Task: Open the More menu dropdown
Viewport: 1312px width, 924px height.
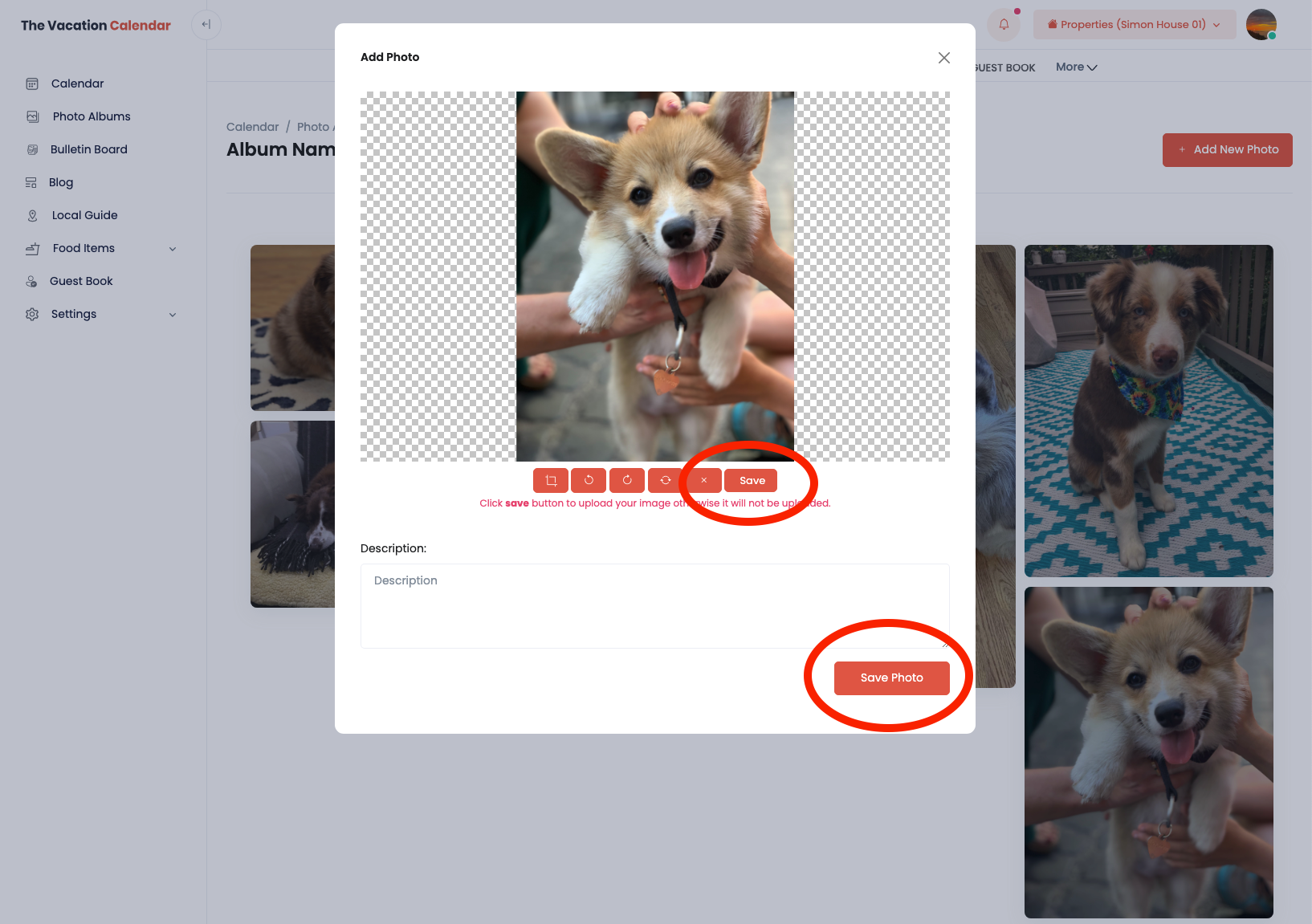Action: [x=1076, y=67]
